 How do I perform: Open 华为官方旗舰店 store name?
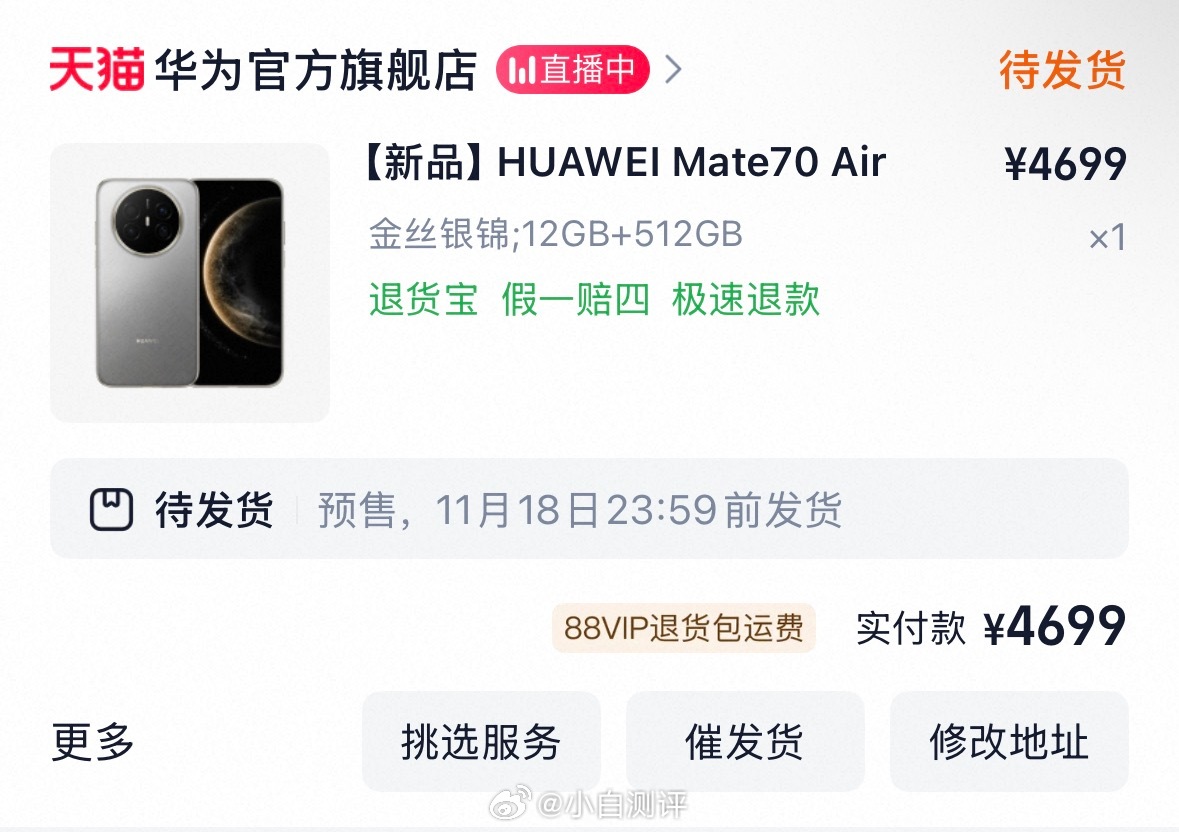[316, 71]
